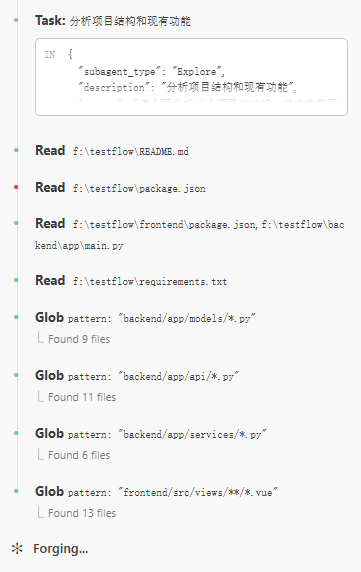Click green dot next to requirements.txt read
This screenshot has width=361, height=572.
point(16,280)
